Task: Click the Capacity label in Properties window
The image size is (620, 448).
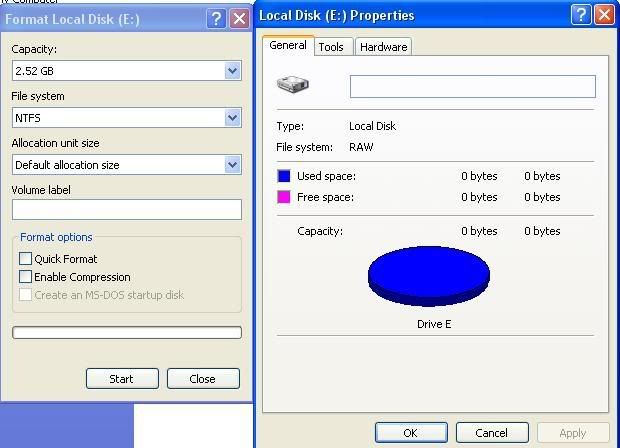Action: coord(320,231)
